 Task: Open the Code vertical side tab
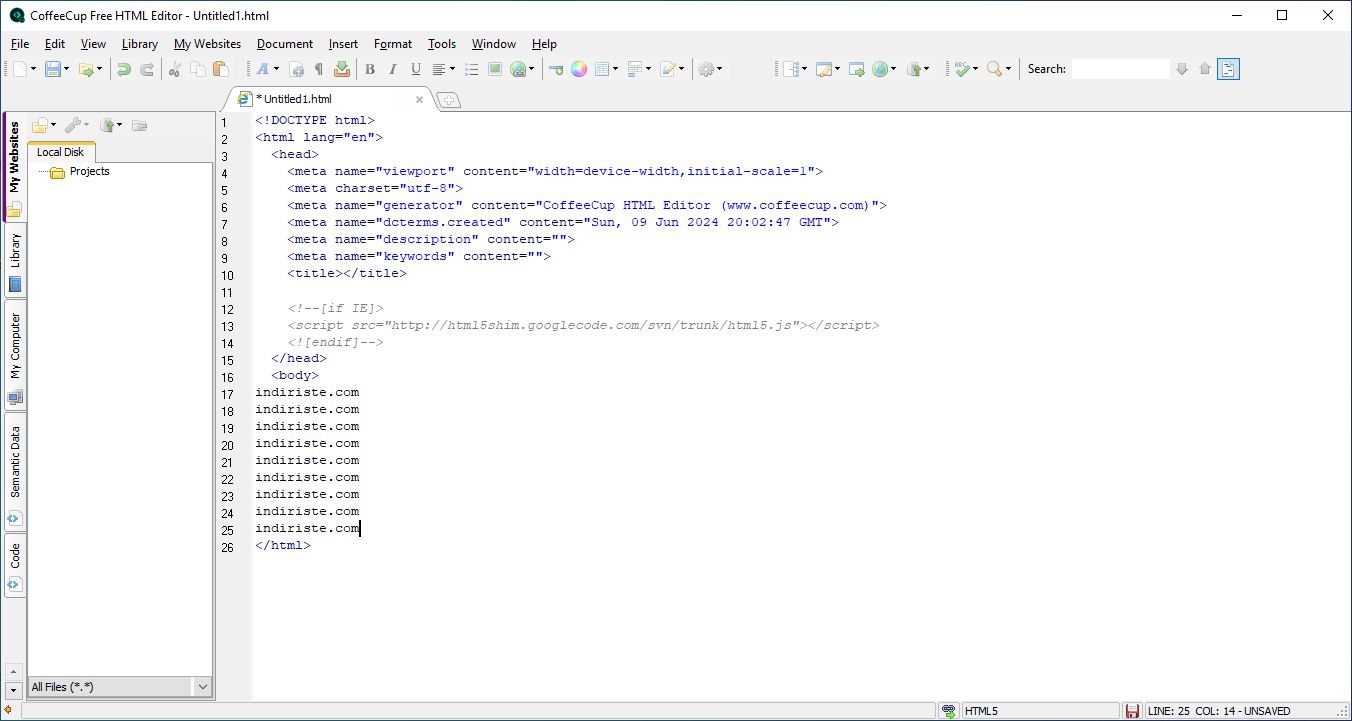pyautogui.click(x=15, y=565)
